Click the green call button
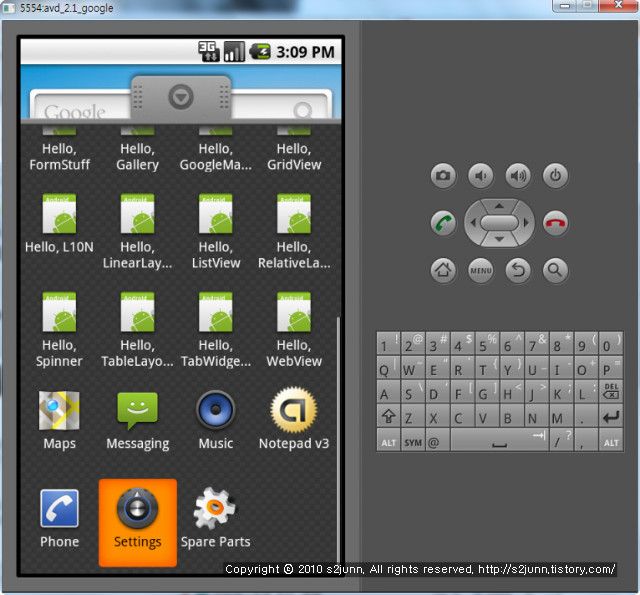This screenshot has height=595, width=640. pyautogui.click(x=443, y=223)
